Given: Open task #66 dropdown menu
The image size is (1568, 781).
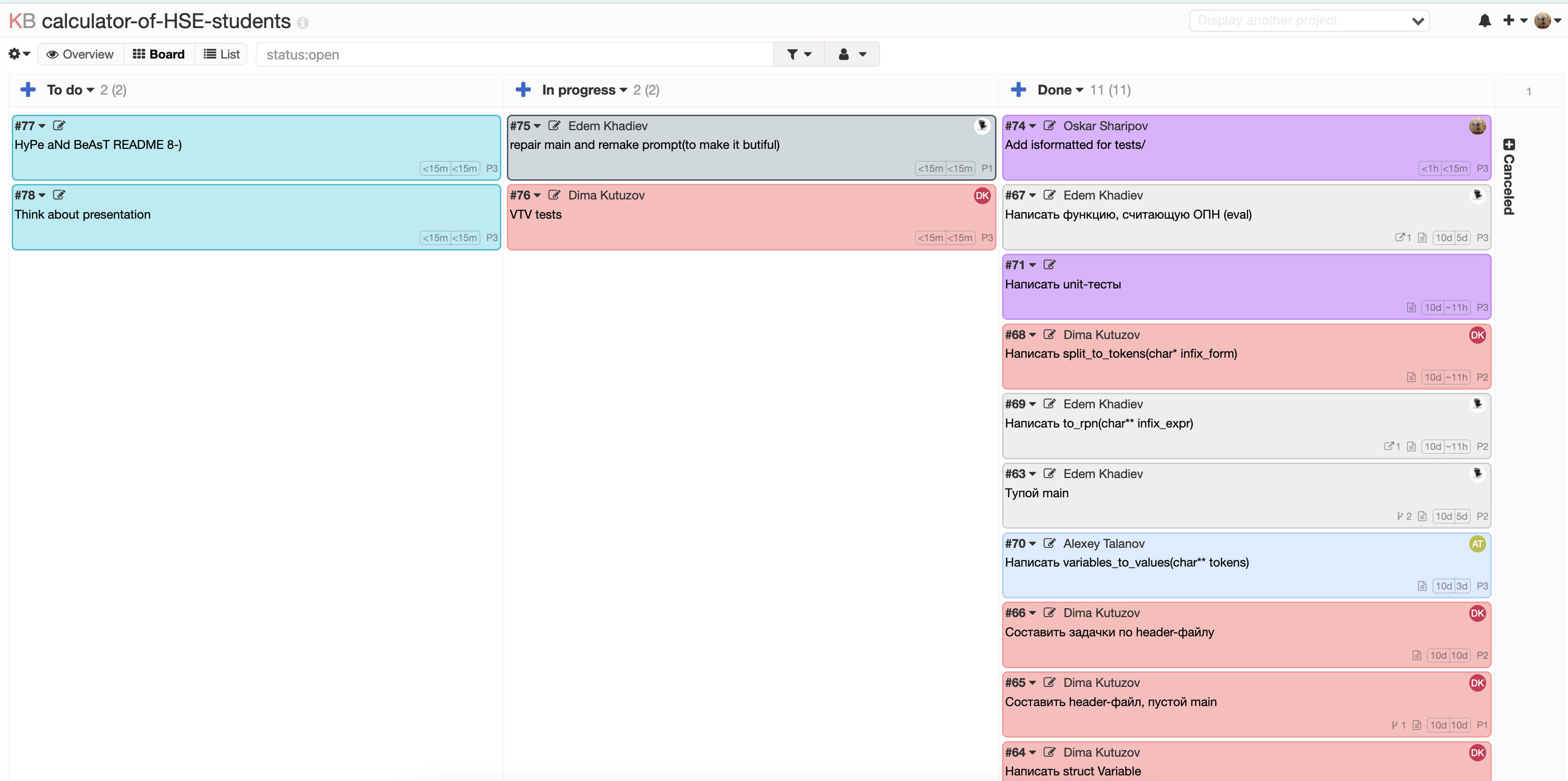Looking at the screenshot, I should (1021, 613).
